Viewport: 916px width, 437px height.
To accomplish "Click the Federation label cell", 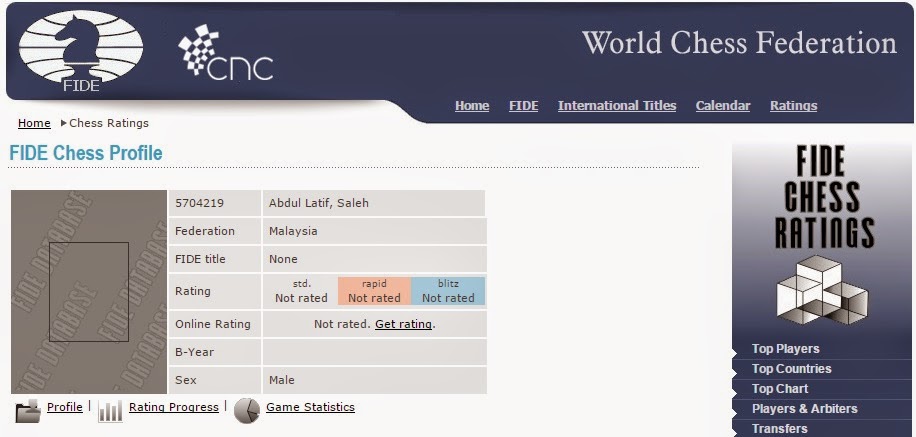I will [x=214, y=231].
